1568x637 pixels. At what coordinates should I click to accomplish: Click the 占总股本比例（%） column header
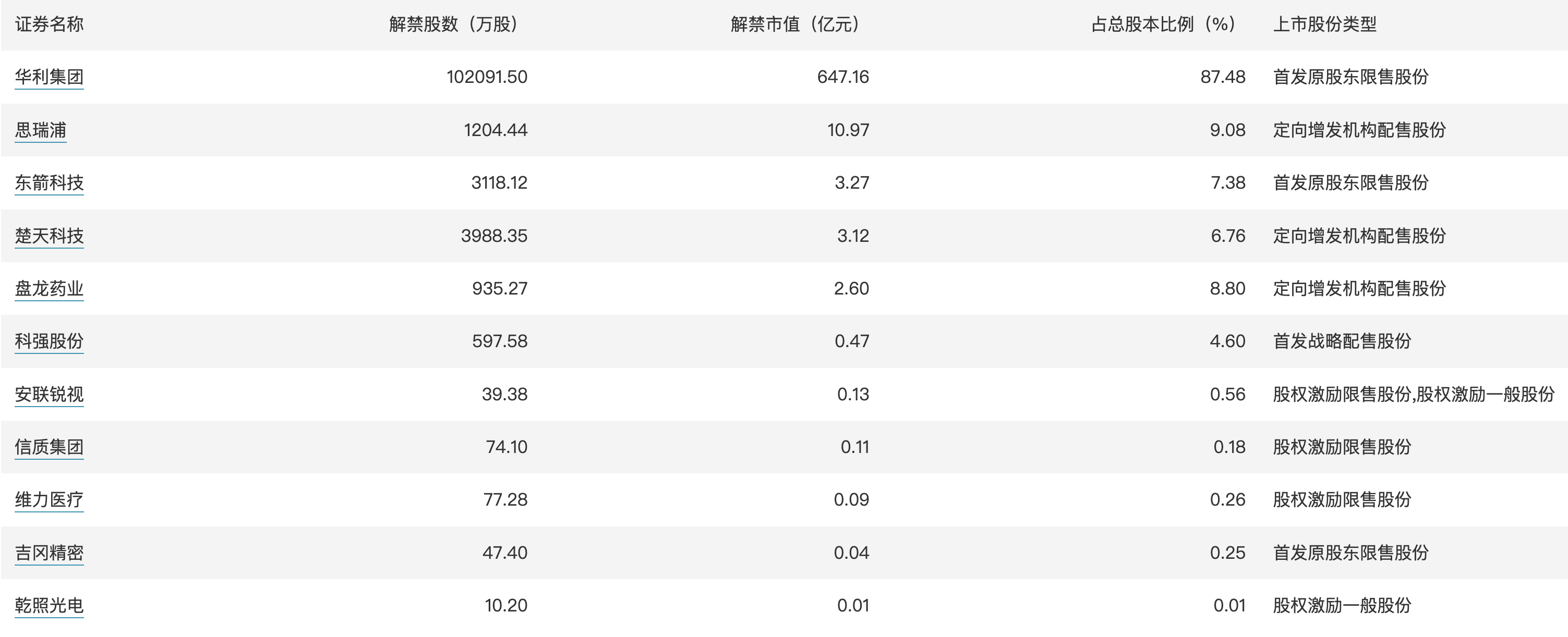1163,24
